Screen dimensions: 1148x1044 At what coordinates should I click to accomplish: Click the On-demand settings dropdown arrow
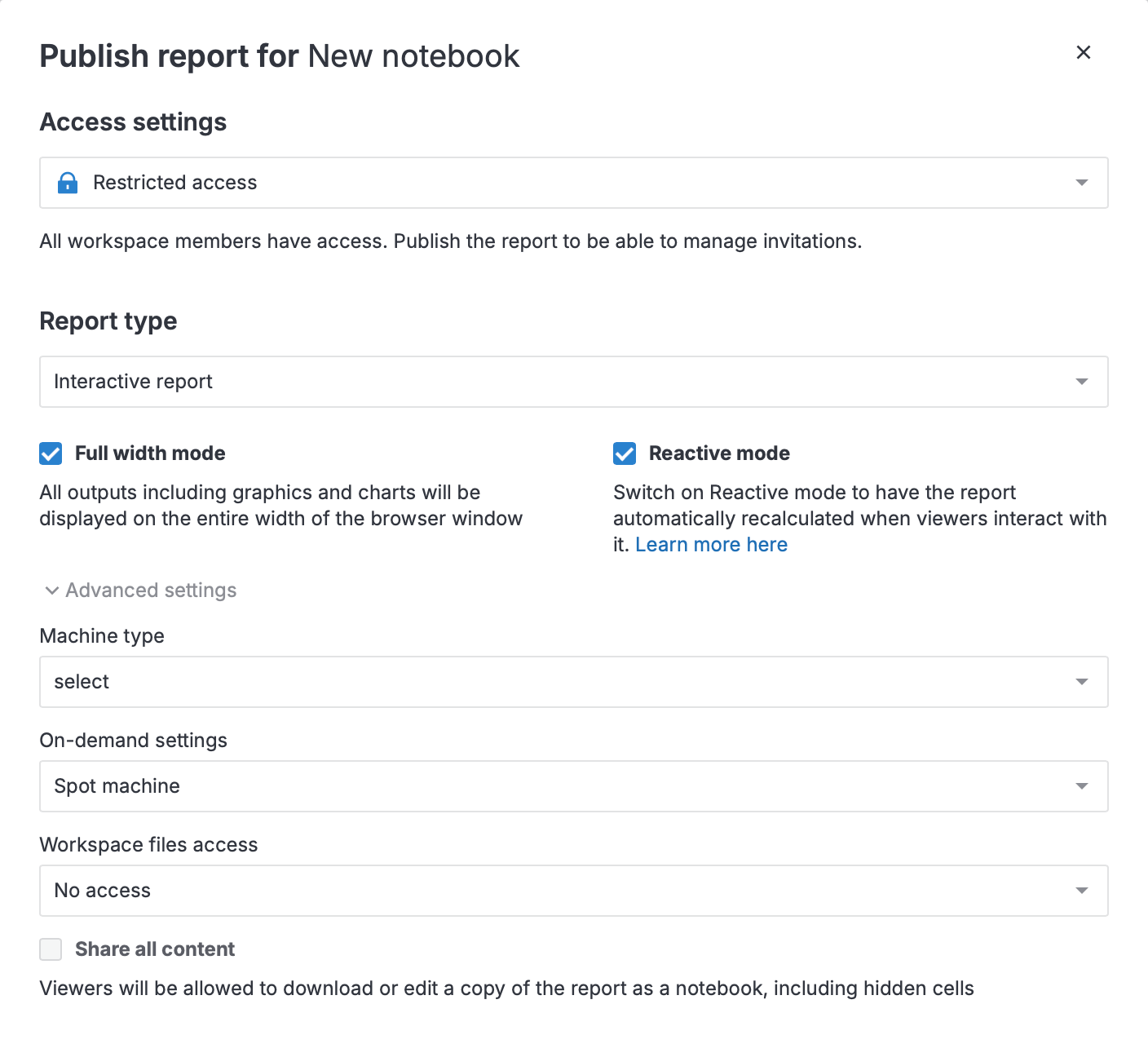pyautogui.click(x=1081, y=786)
